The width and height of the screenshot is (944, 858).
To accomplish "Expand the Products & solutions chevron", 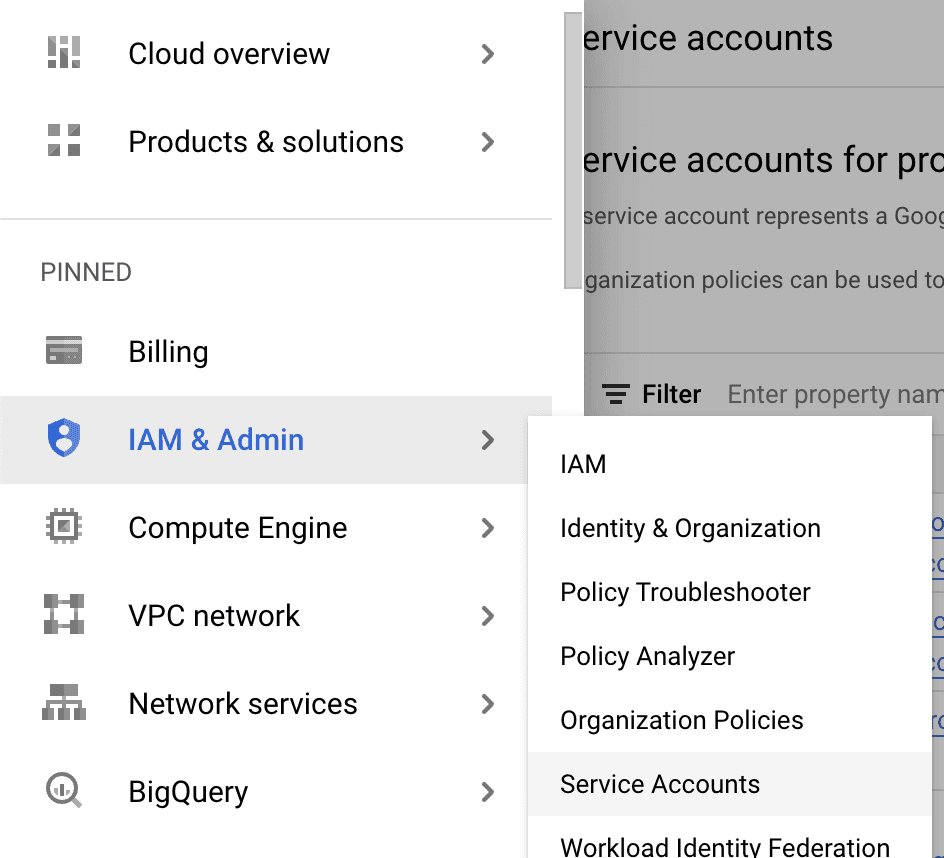I will point(488,142).
